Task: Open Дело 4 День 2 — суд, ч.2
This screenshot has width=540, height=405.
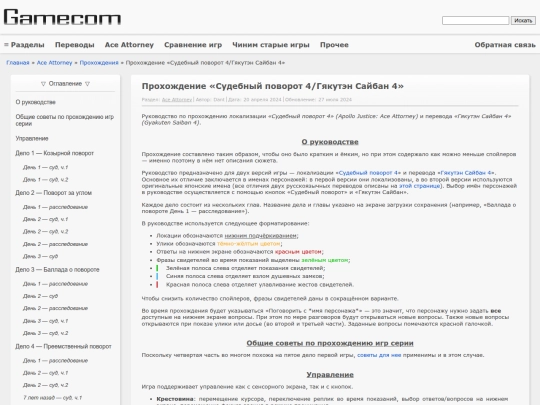Action: [x=45, y=385]
